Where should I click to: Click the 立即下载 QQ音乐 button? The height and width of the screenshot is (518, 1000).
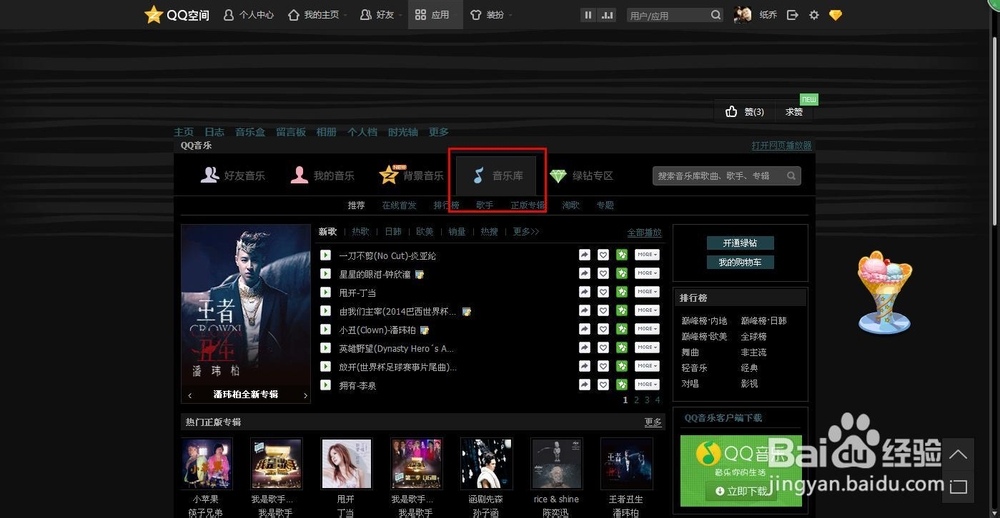click(x=741, y=491)
